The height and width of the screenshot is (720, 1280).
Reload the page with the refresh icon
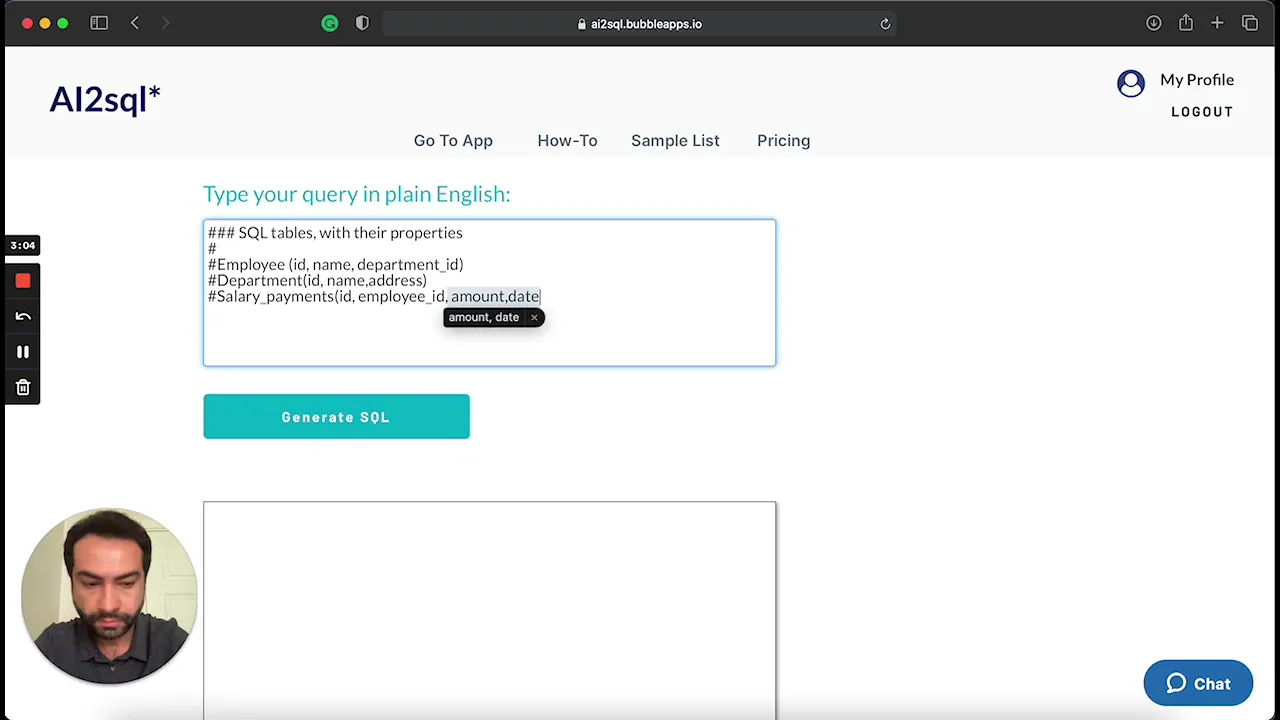point(885,24)
